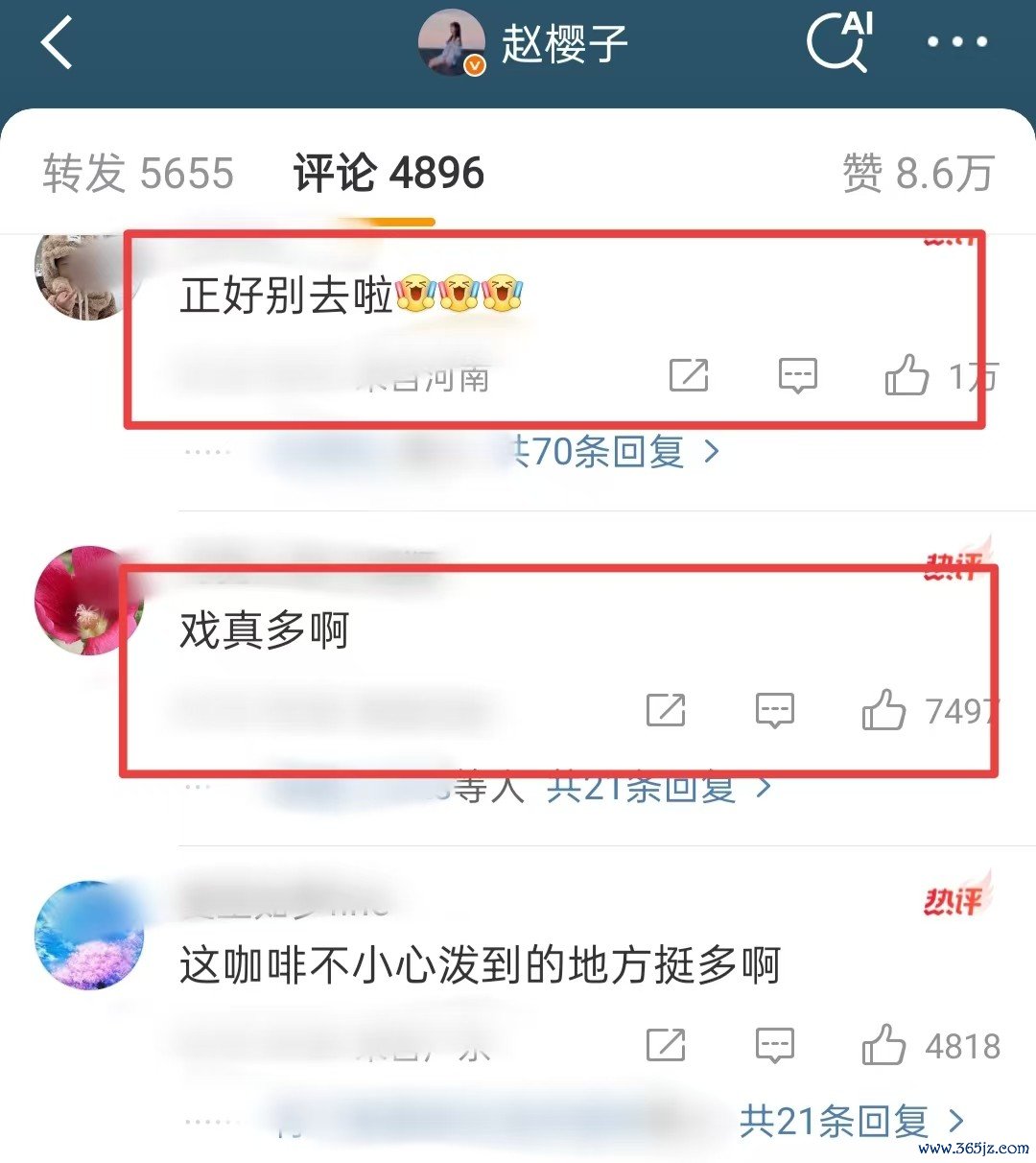The image size is (1036, 1163).
Task: Reply to the comment '正好别去啦'
Action: pyautogui.click(x=797, y=375)
